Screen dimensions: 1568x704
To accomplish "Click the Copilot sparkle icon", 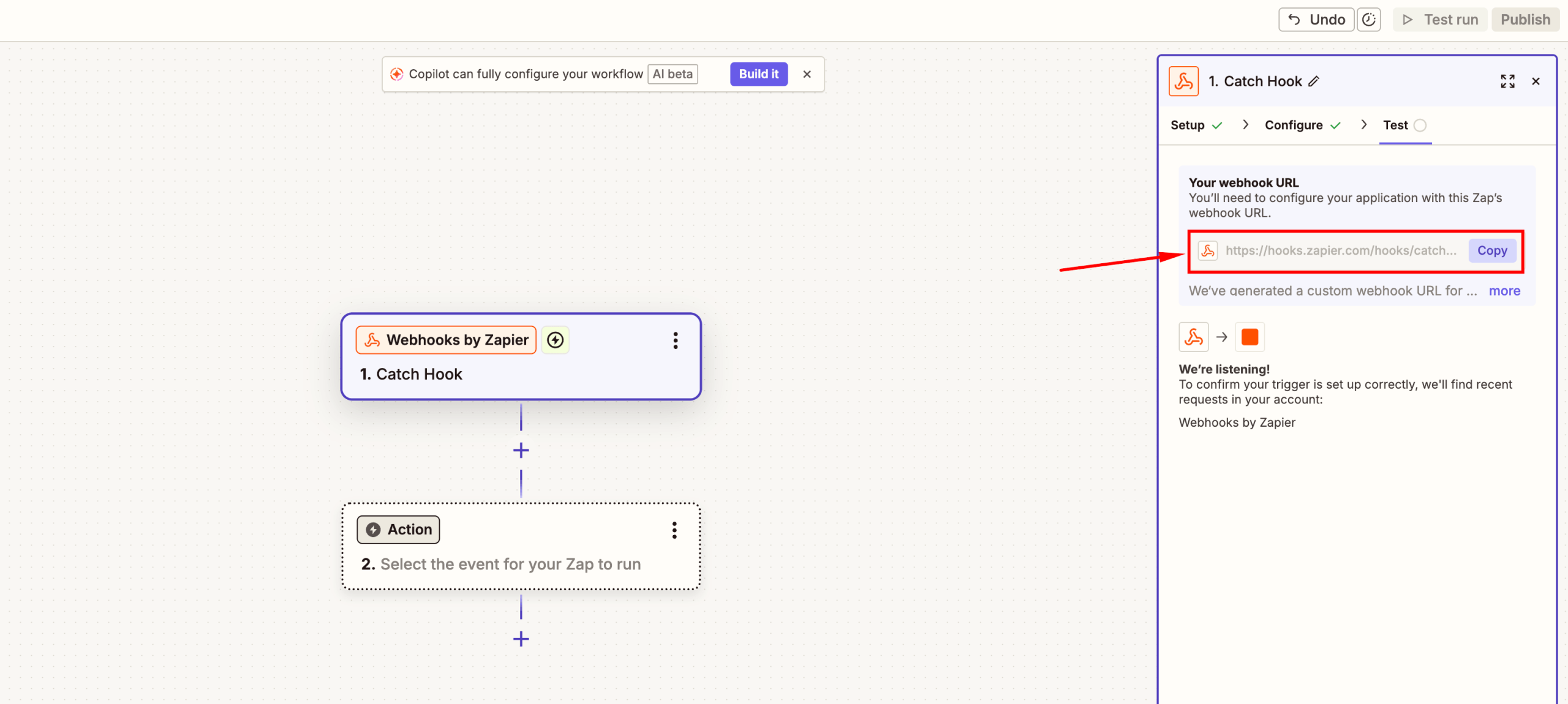I will point(396,74).
